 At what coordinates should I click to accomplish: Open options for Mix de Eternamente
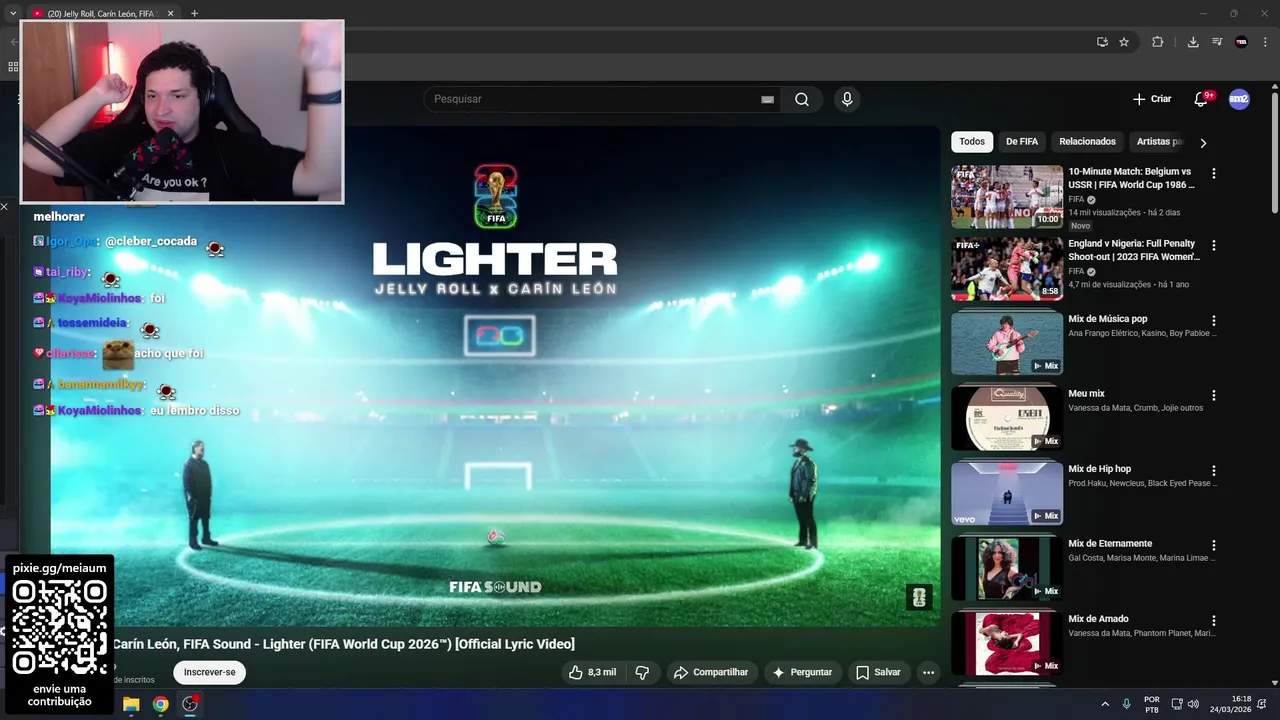pyautogui.click(x=1214, y=545)
